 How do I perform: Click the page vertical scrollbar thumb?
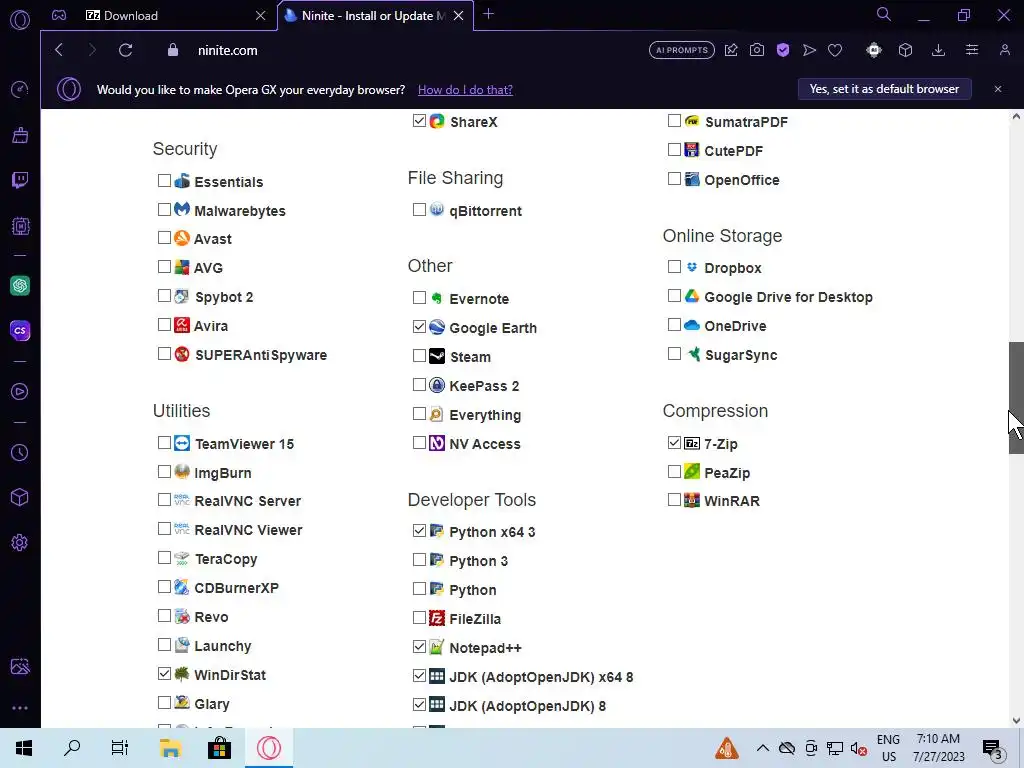1016,398
